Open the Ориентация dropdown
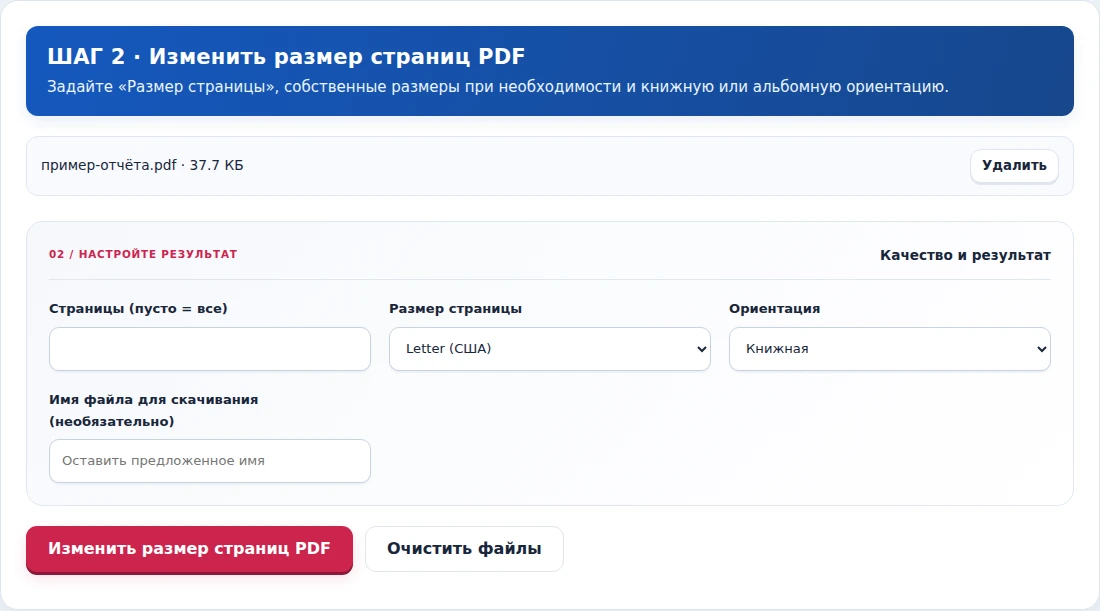 pyautogui.click(x=890, y=349)
